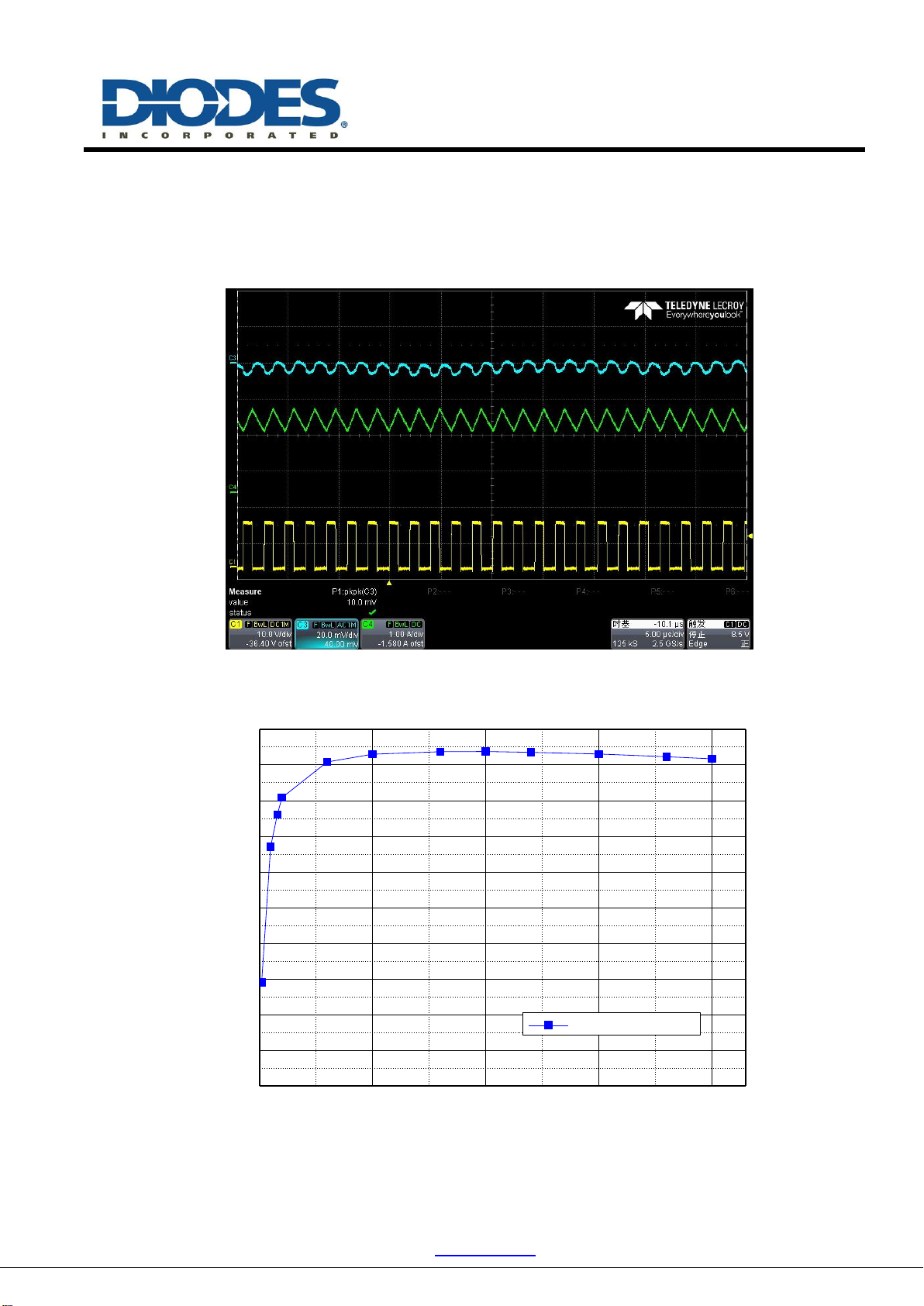Click the P5 measurement slot
The image size is (924, 1306).
click(x=663, y=591)
